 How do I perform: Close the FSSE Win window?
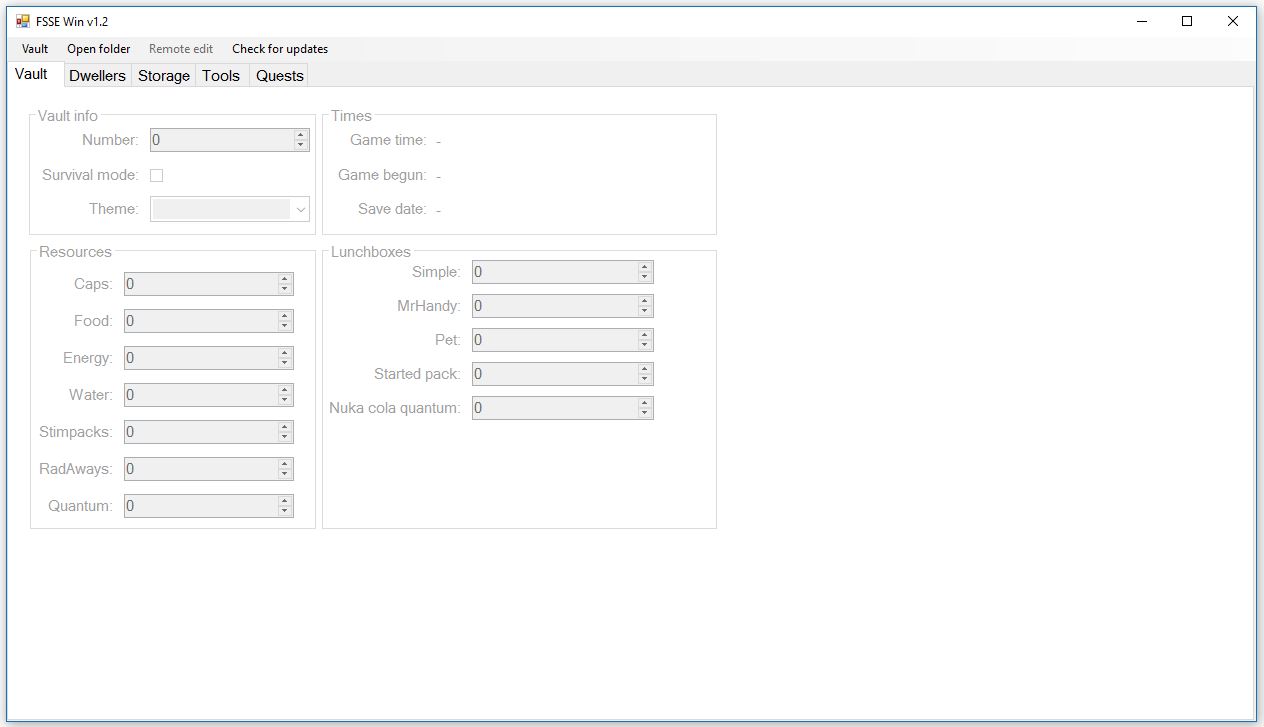click(1233, 21)
